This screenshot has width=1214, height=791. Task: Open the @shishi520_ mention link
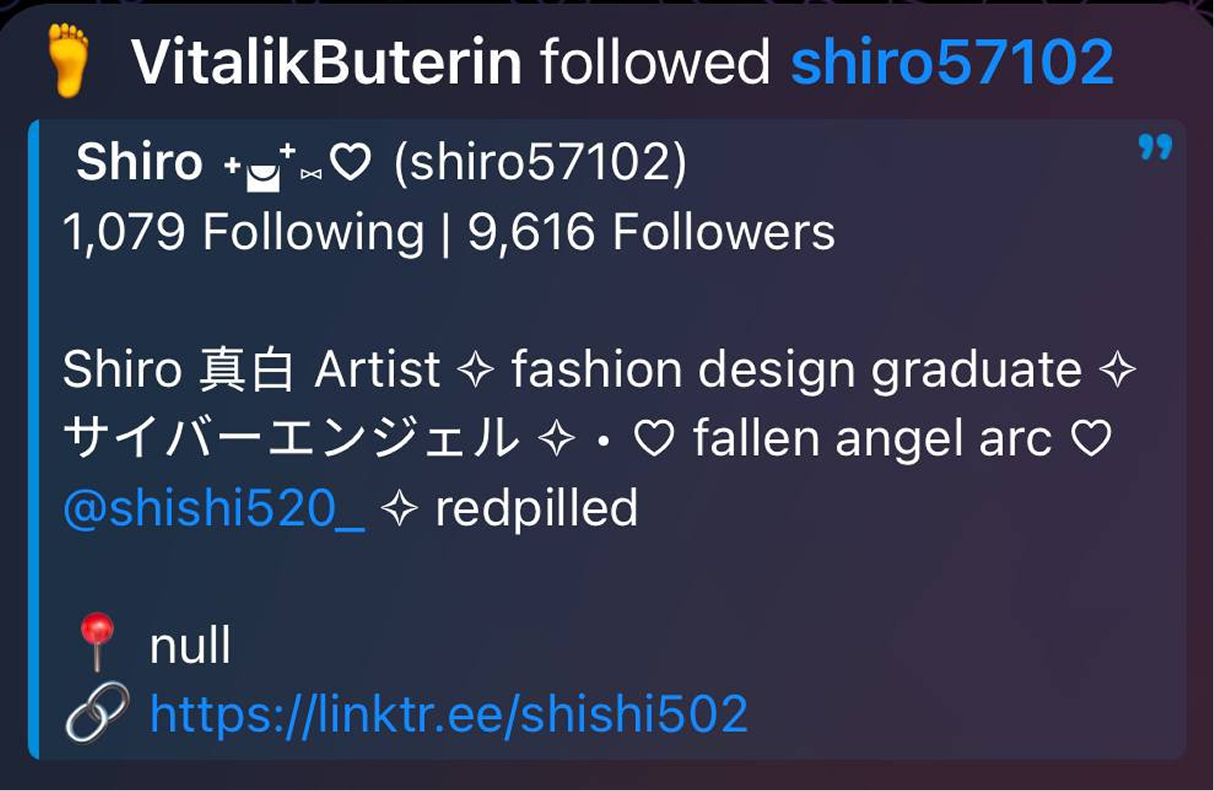pyautogui.click(x=214, y=510)
